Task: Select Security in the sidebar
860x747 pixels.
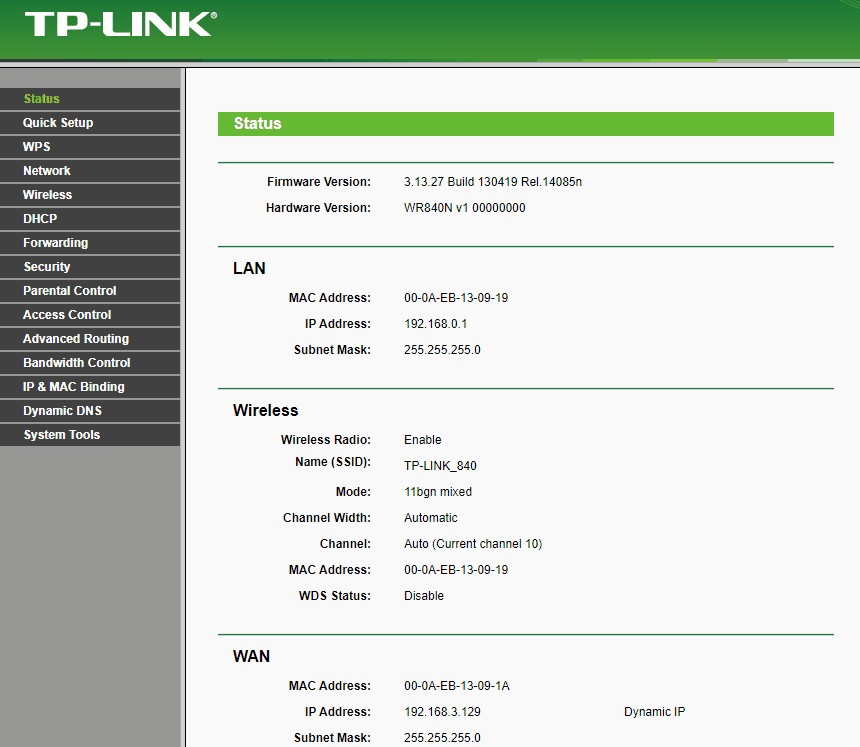Action: [90, 267]
